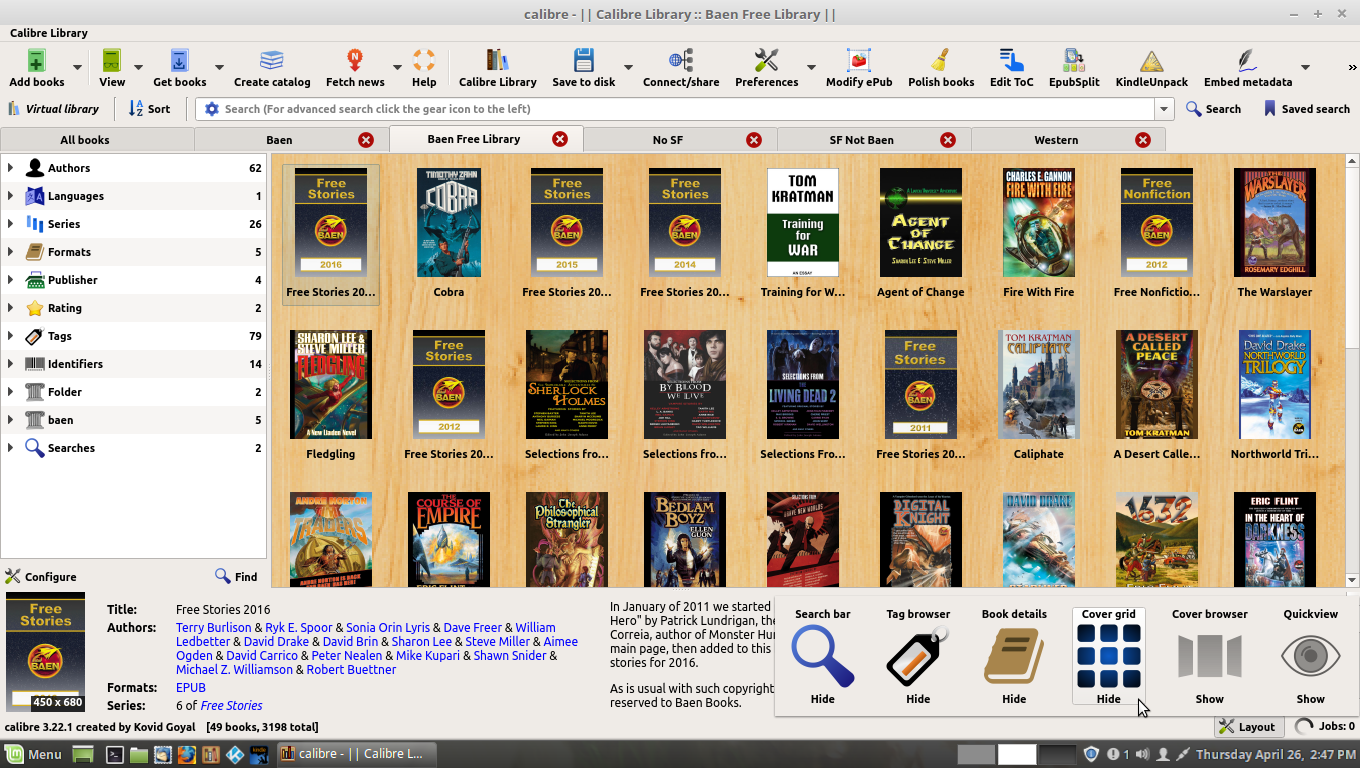This screenshot has width=1360, height=768.
Task: Open the Connect/share toolbar icon
Action: coord(681,60)
